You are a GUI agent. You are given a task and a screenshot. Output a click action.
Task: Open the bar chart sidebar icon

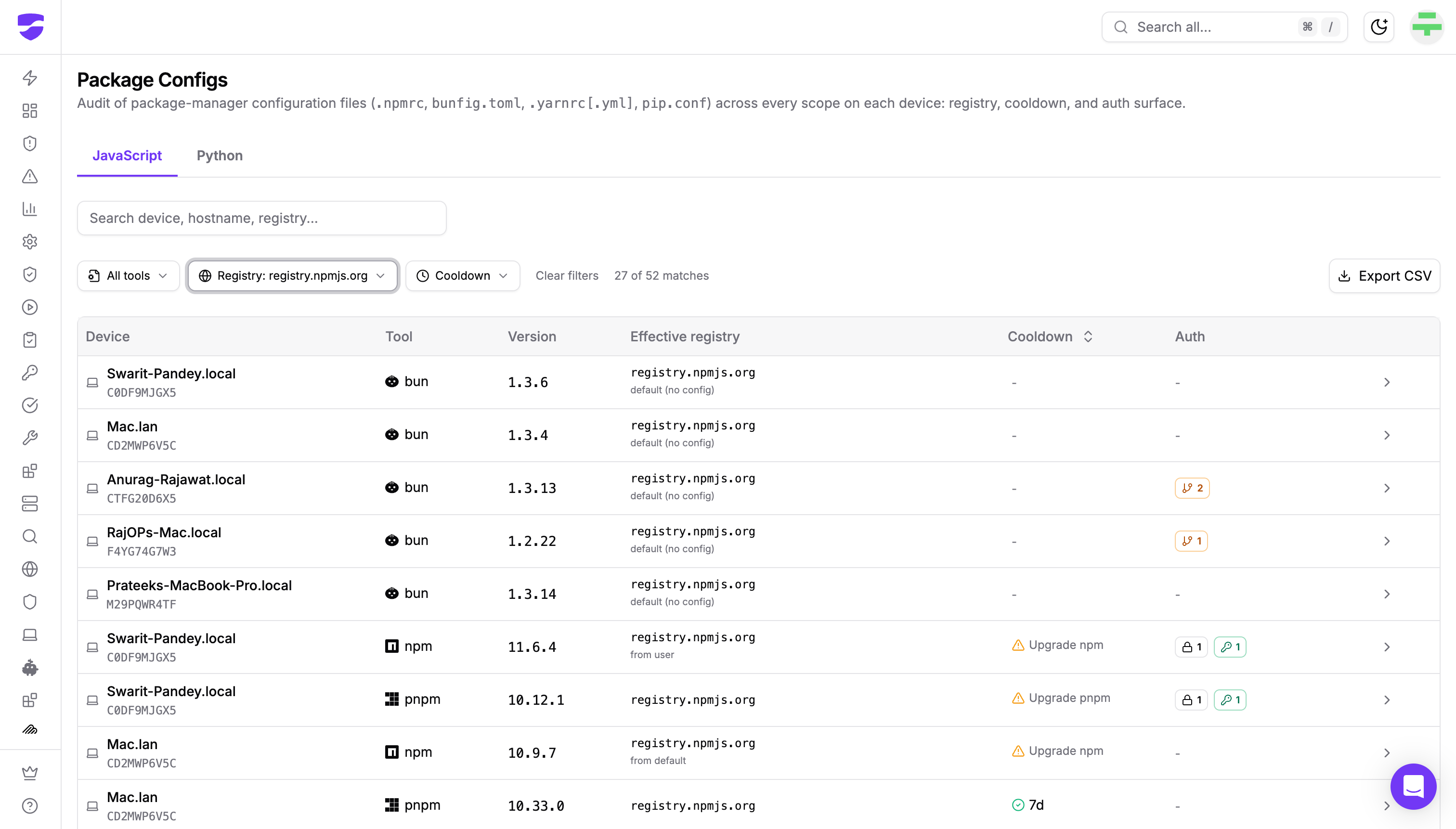point(30,209)
